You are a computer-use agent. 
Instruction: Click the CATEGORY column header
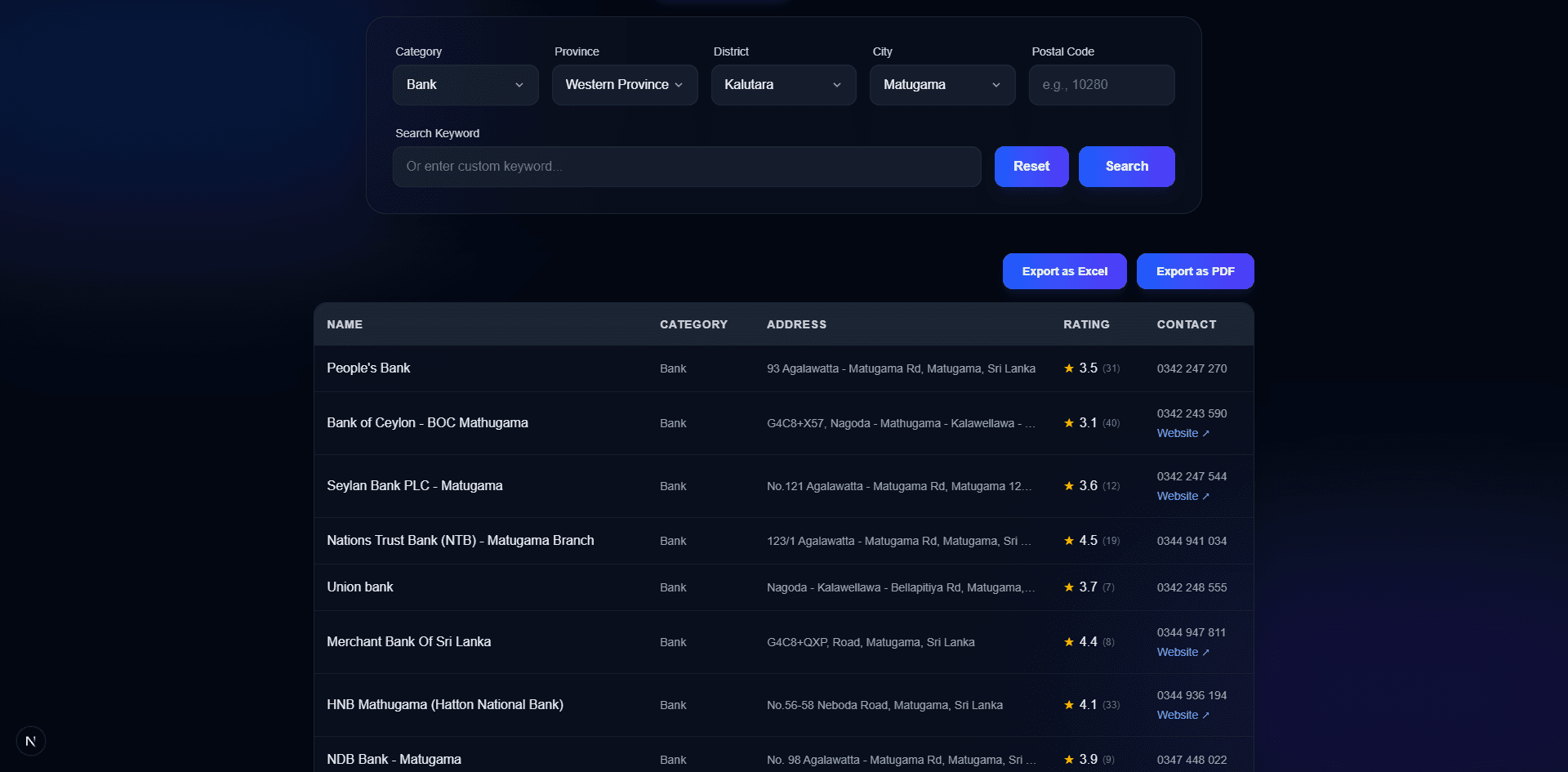[693, 324]
